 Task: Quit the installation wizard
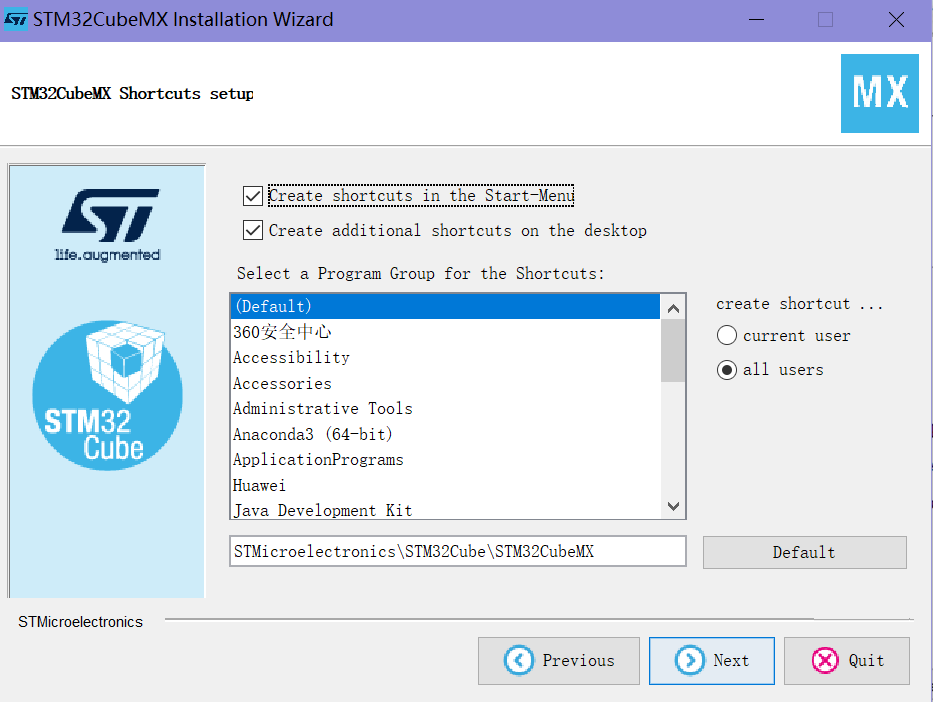847,661
